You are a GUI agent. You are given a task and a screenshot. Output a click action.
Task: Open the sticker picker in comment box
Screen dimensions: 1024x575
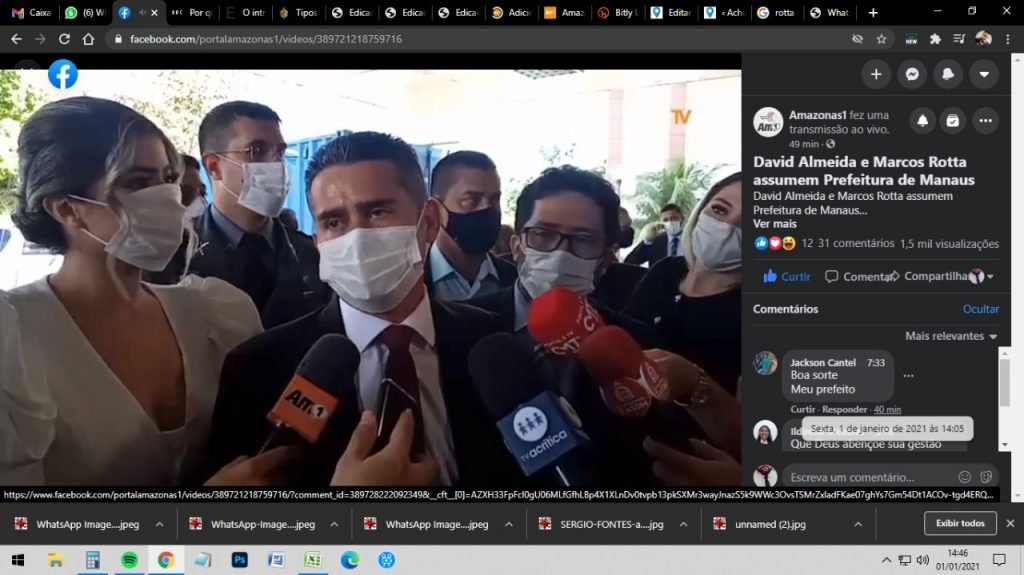(x=986, y=477)
